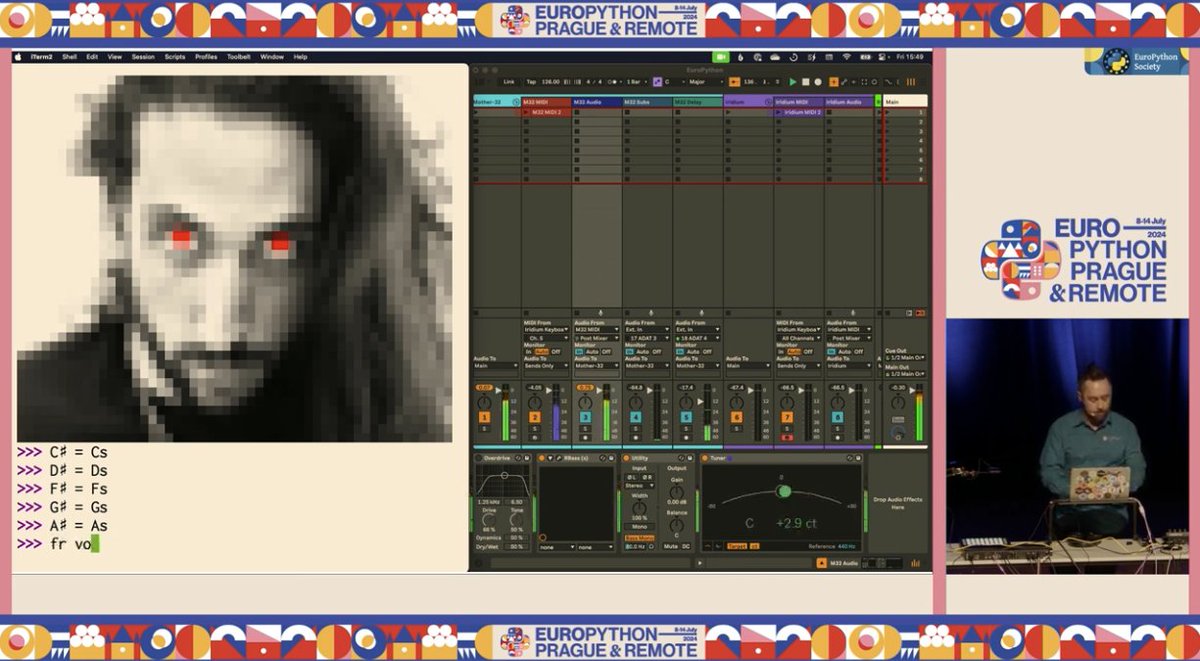The height and width of the screenshot is (661, 1200).
Task: Click the Mute button in Utility output
Action: [670, 546]
